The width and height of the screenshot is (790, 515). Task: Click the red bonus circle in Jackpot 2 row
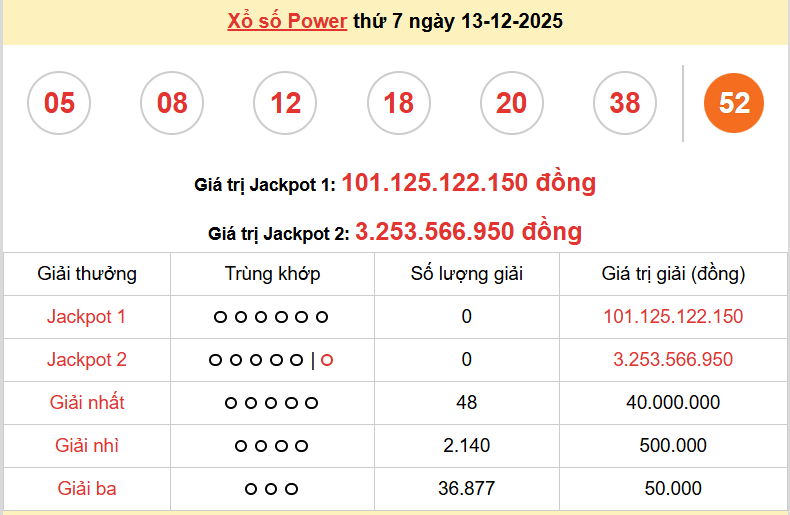[327, 360]
